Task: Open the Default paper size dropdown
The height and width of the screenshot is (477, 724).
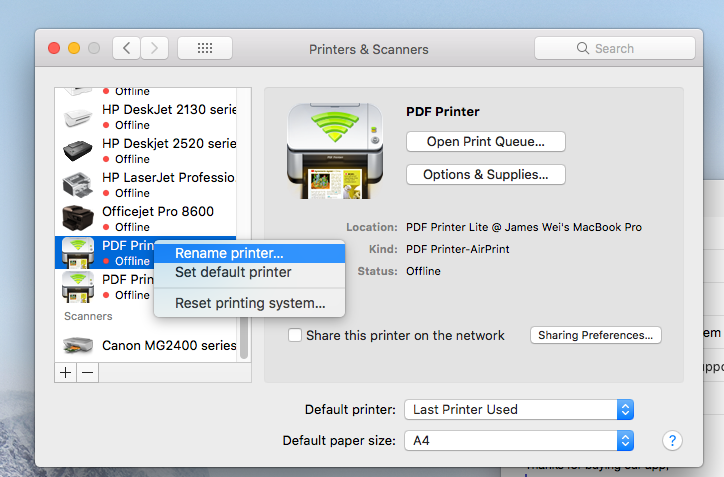Action: [519, 441]
